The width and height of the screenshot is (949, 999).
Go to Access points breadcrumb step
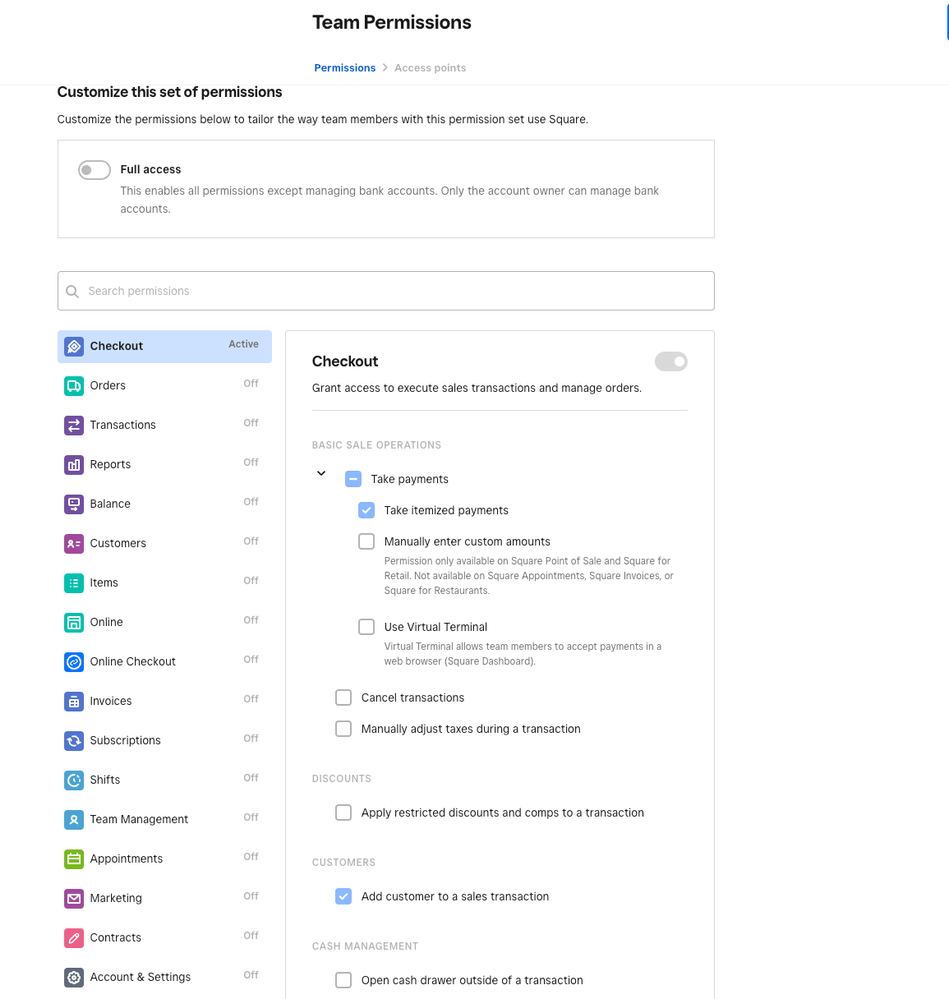click(x=430, y=68)
